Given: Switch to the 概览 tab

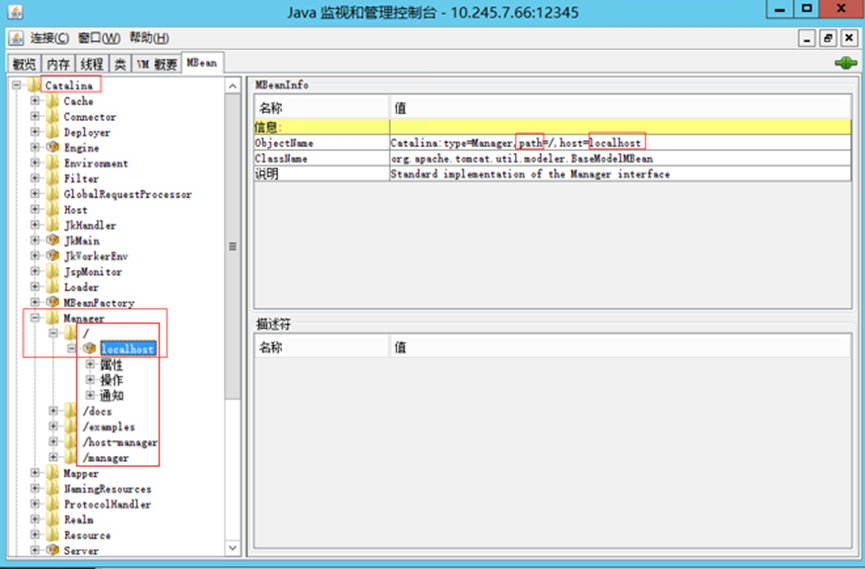Looking at the screenshot, I should (x=24, y=64).
